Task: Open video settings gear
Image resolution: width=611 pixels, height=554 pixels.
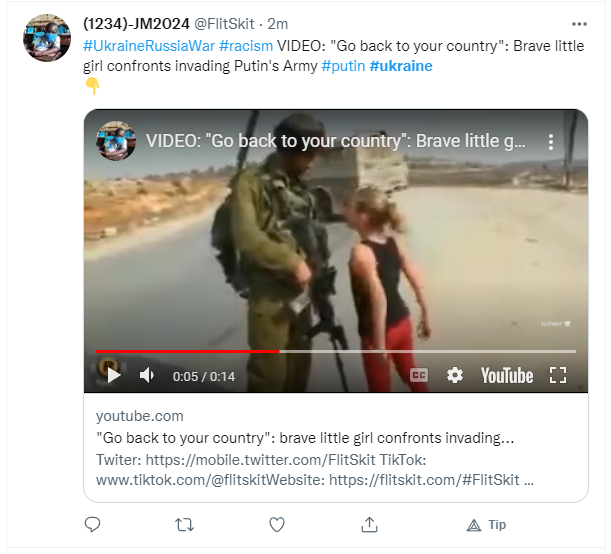Action: 455,375
